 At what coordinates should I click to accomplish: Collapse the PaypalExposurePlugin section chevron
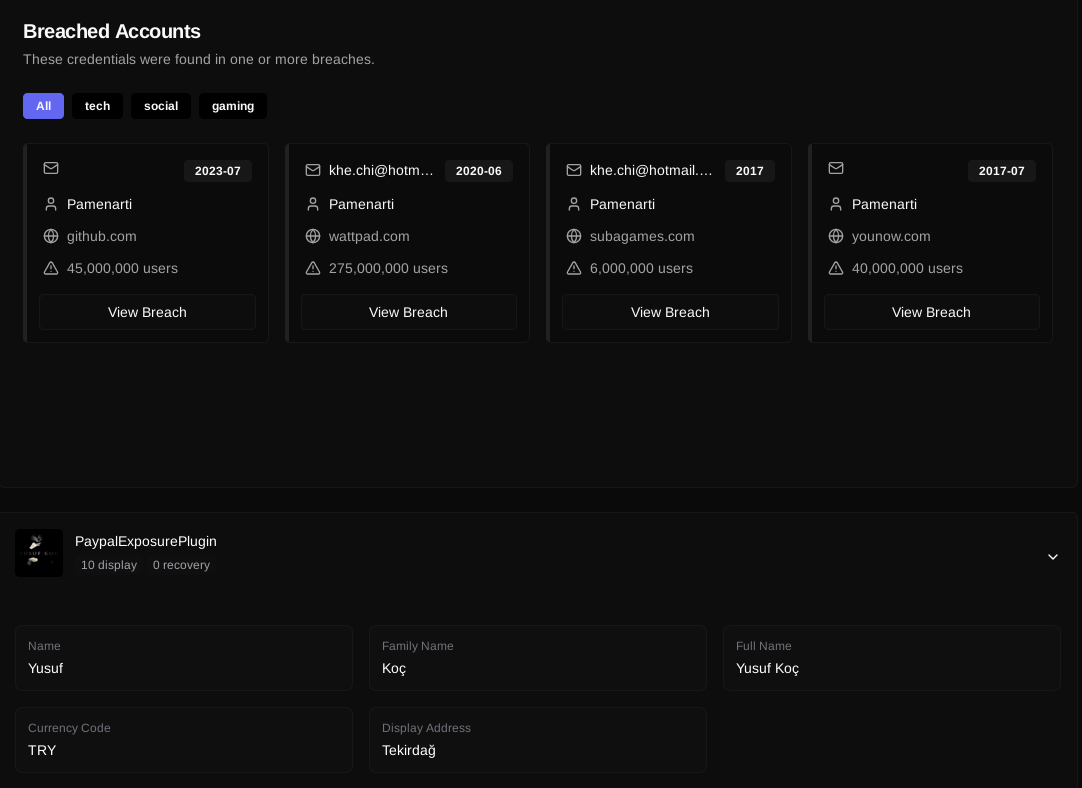pos(1052,557)
